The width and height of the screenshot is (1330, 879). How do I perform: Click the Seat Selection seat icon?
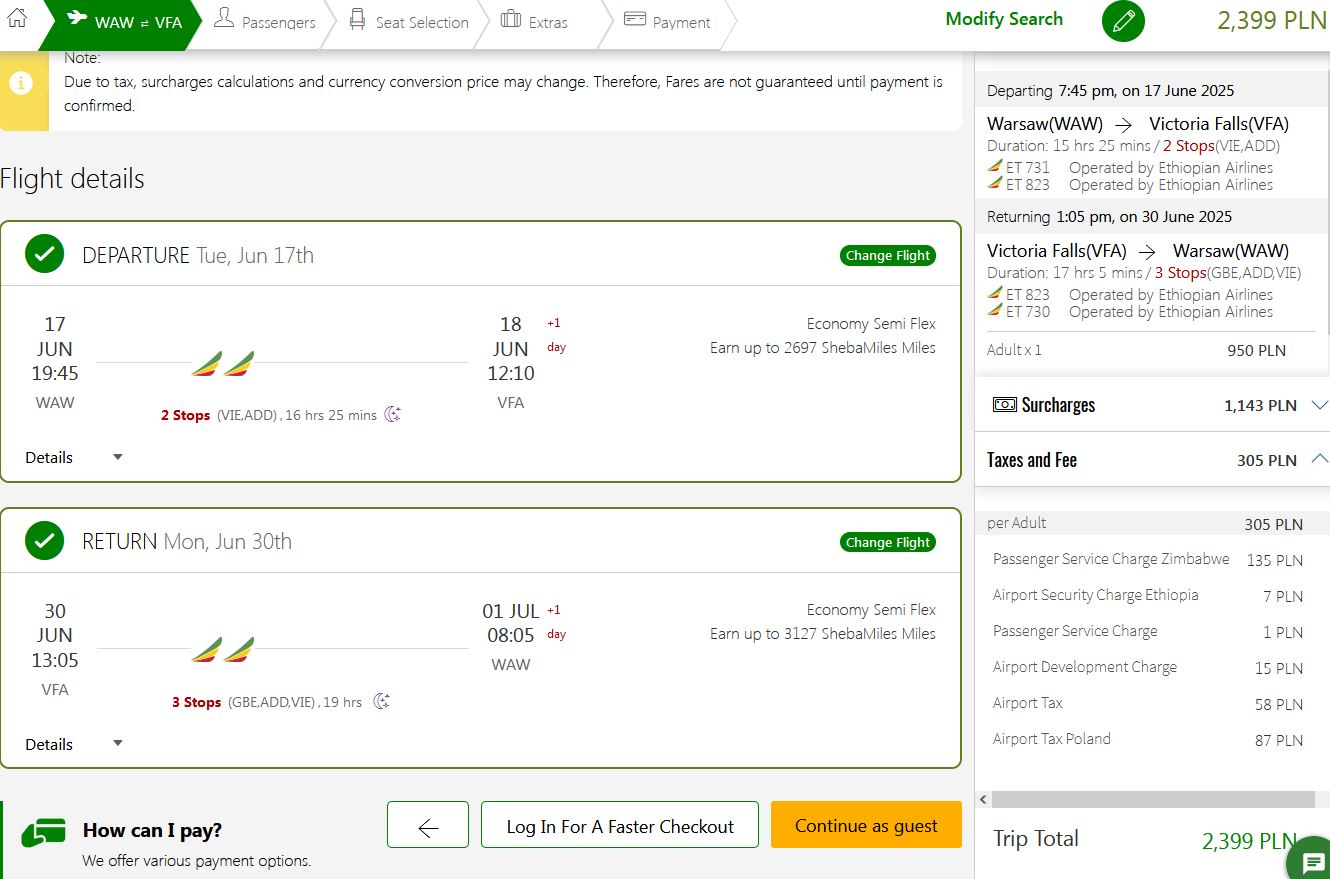357,19
